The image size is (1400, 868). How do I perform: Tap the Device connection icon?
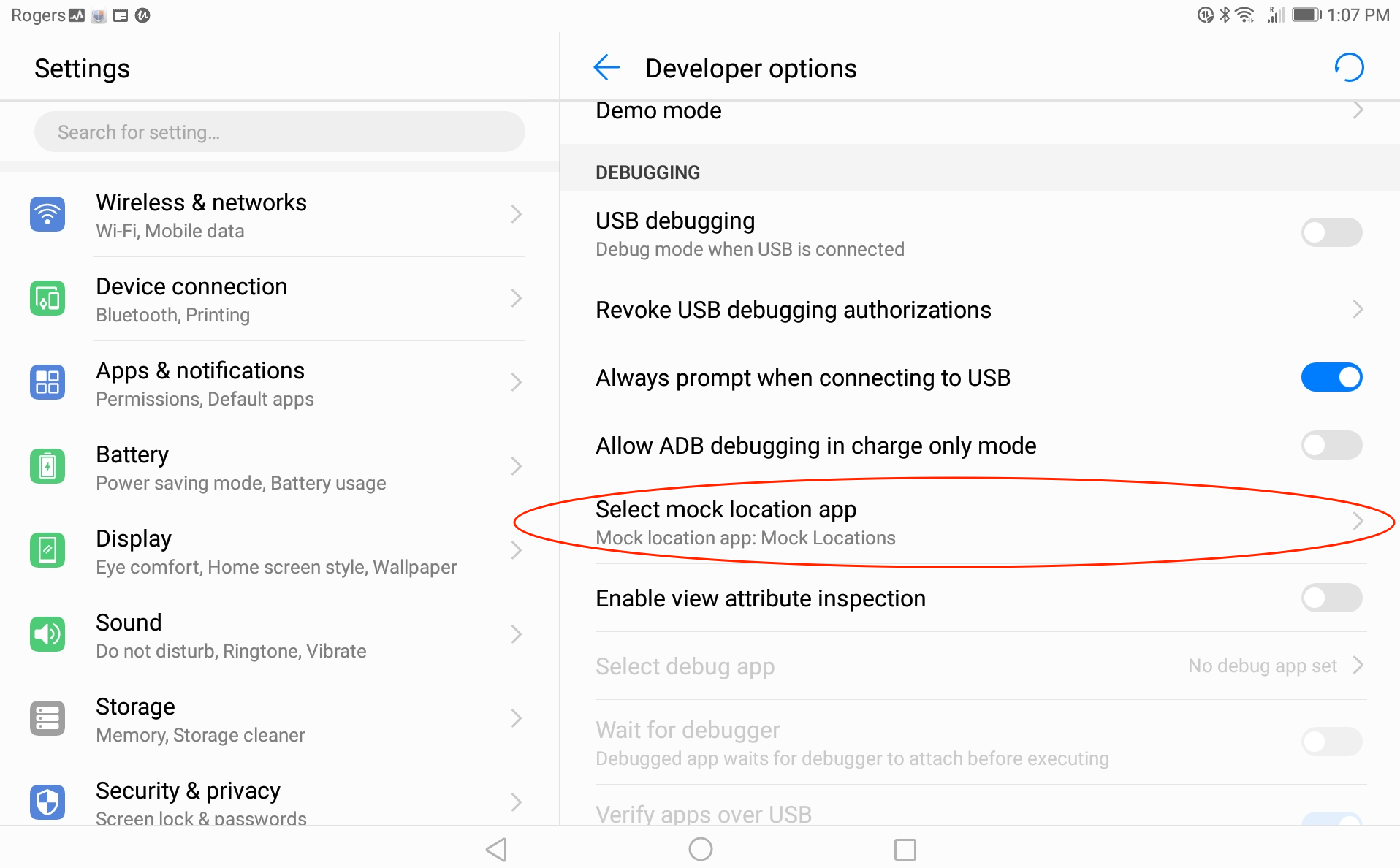tap(47, 298)
